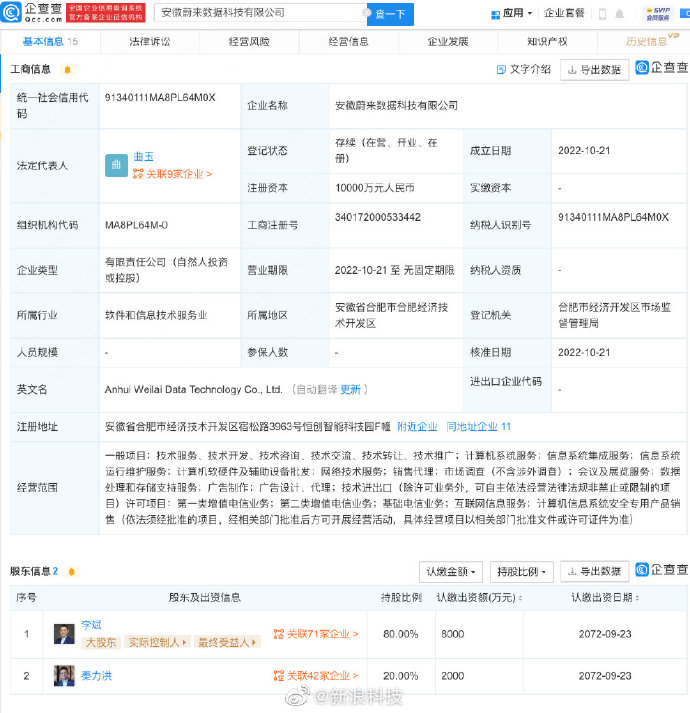Open 关联71家企业 link for 李斌

[x=316, y=634]
